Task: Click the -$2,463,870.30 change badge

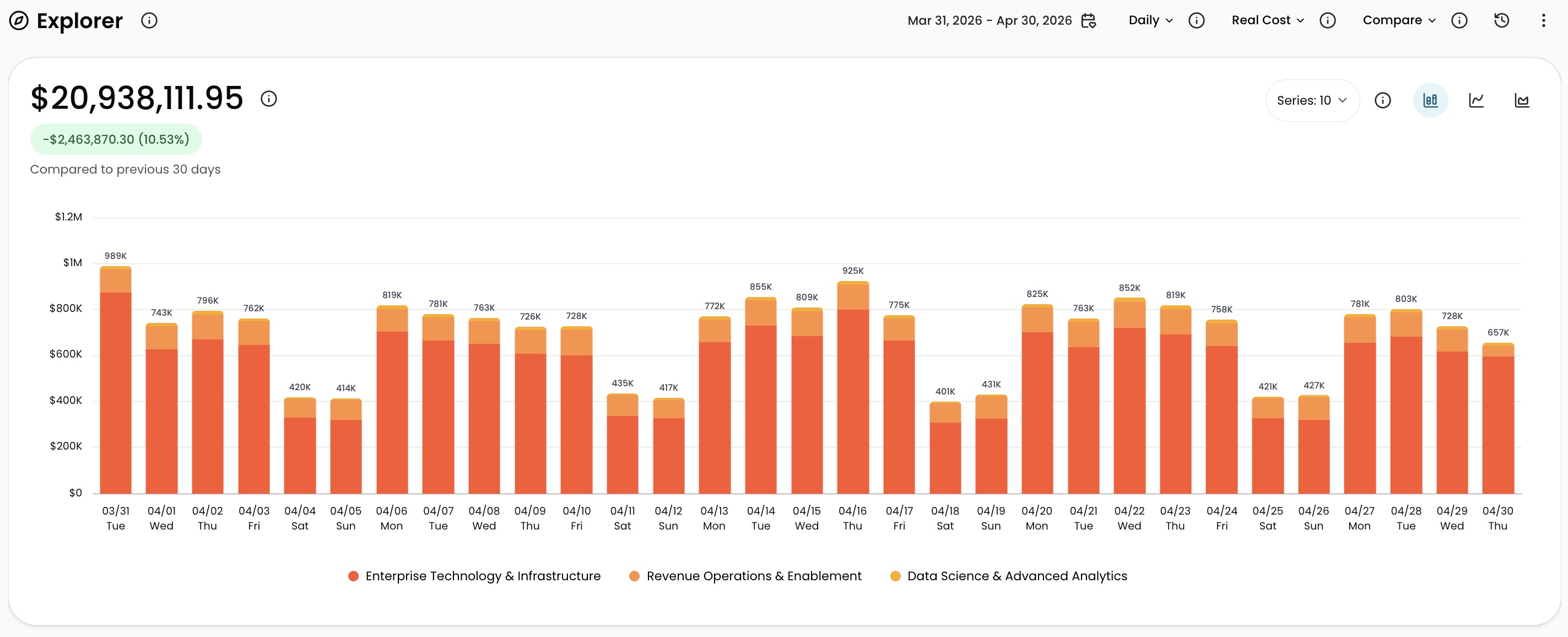Action: click(x=116, y=139)
